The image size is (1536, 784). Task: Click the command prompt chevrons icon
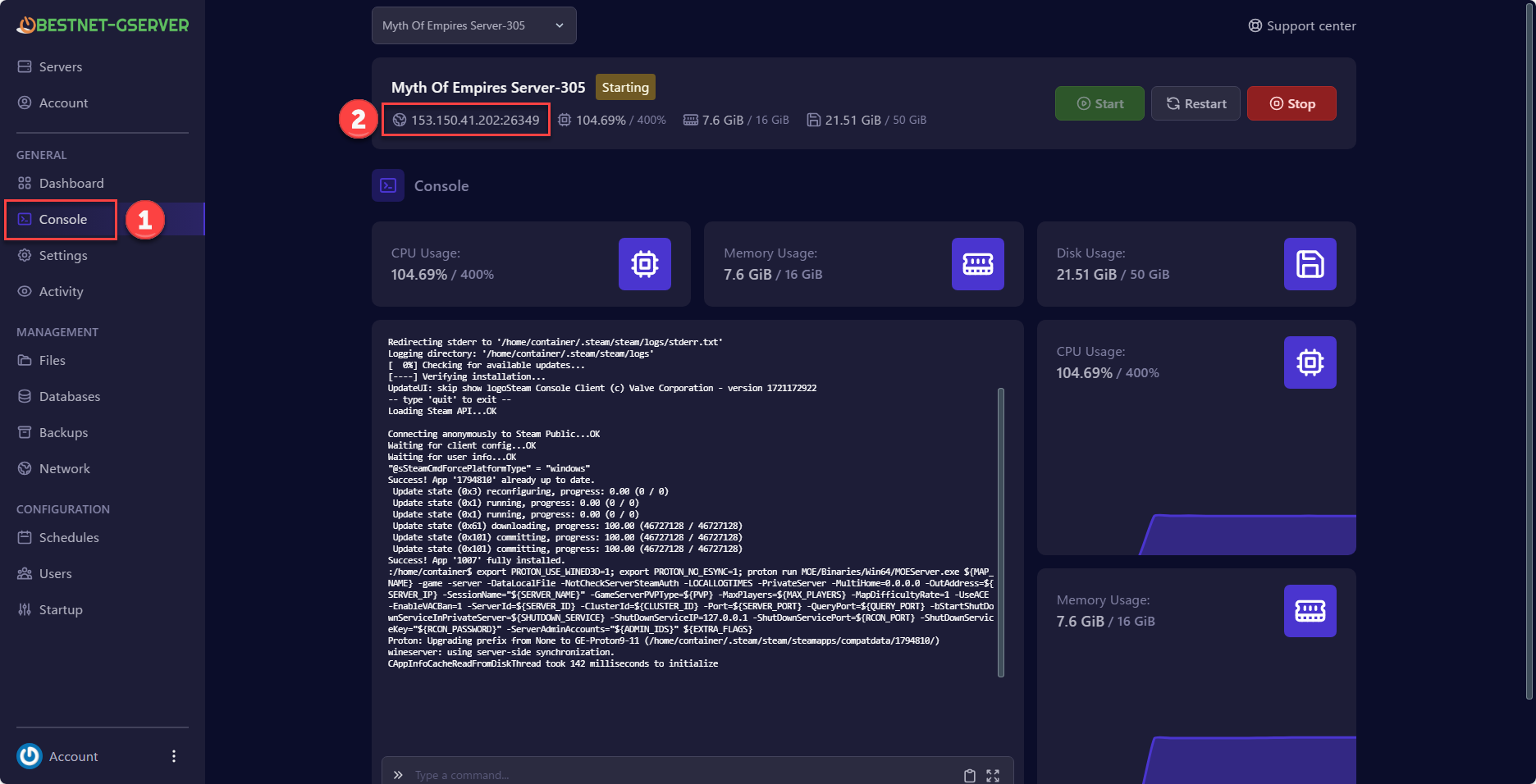click(x=398, y=775)
